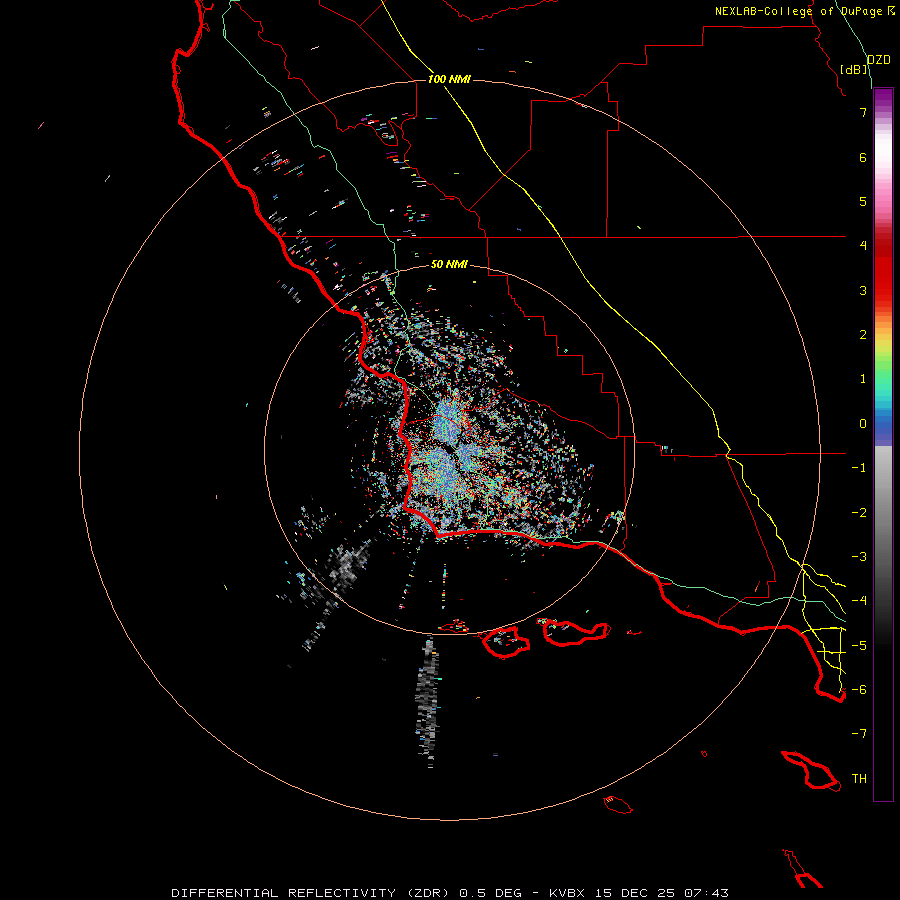Click the 3 value on the color scale

863,290
